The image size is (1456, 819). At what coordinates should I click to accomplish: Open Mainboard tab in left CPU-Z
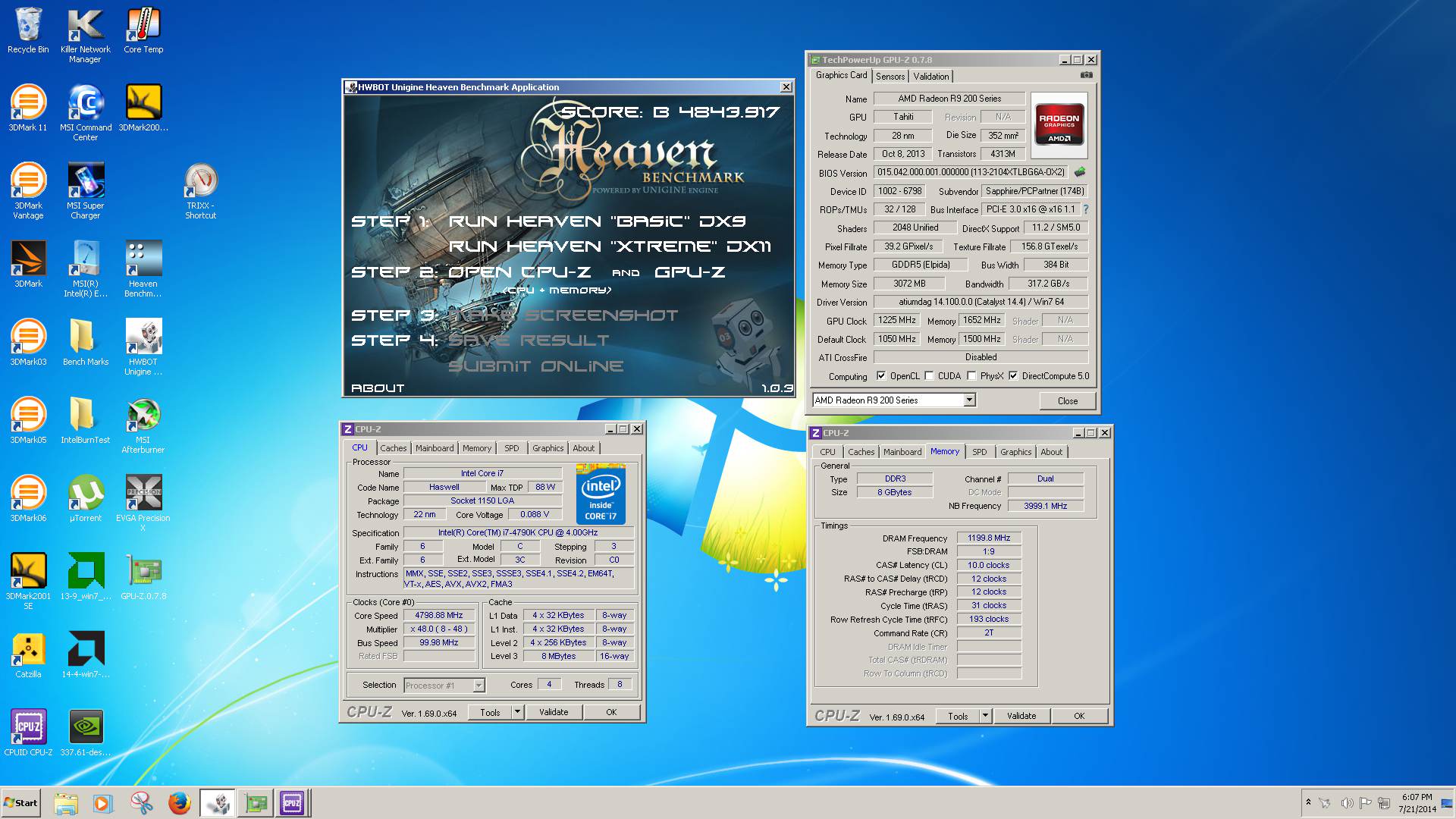[x=435, y=448]
